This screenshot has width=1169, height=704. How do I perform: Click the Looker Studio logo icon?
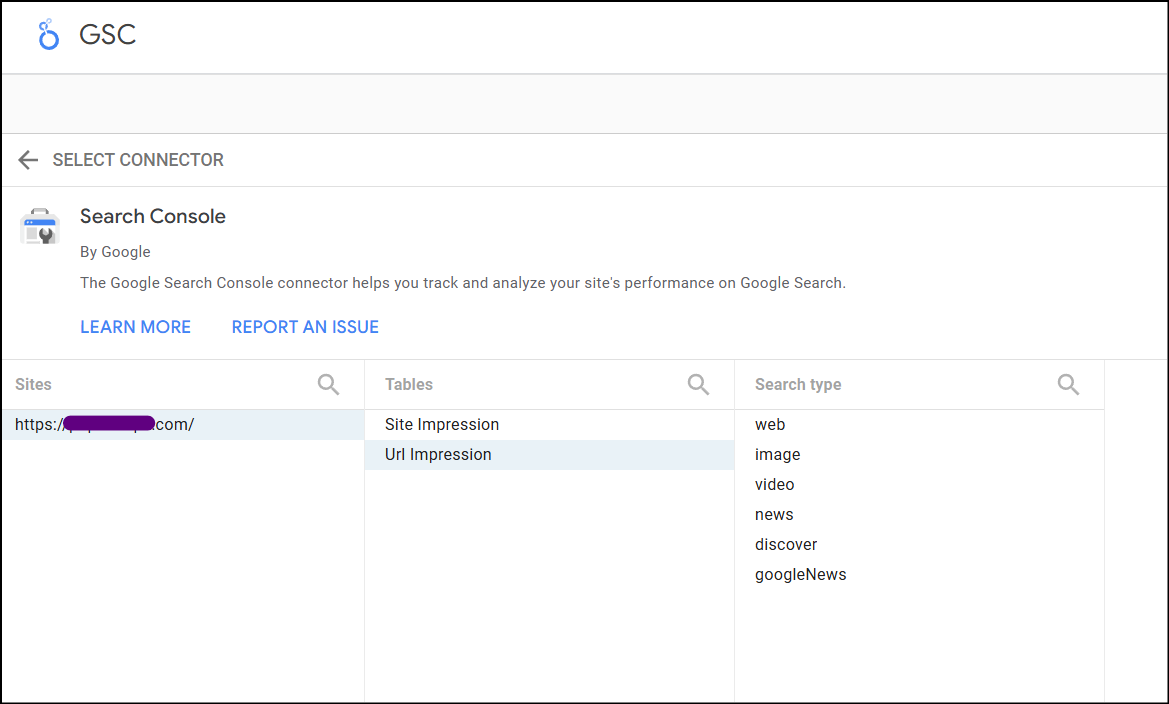point(48,34)
